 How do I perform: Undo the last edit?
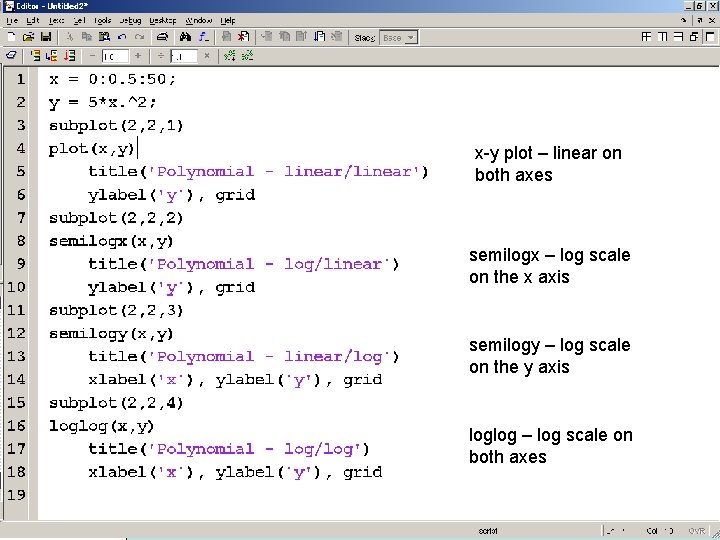click(122, 37)
